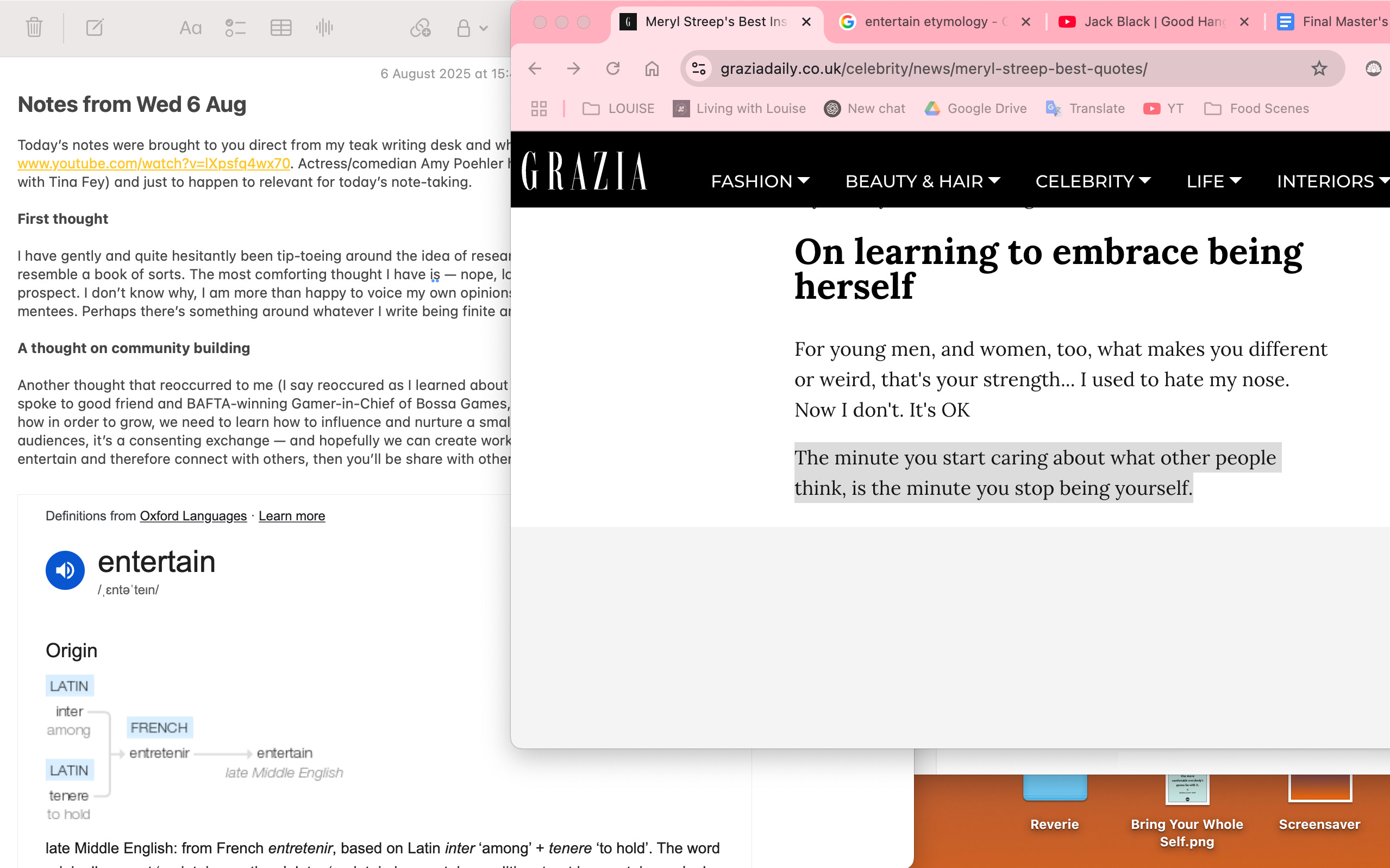Click the trash icon in Notes toolbar
Viewport: 1390px width, 868px height.
click(34, 27)
